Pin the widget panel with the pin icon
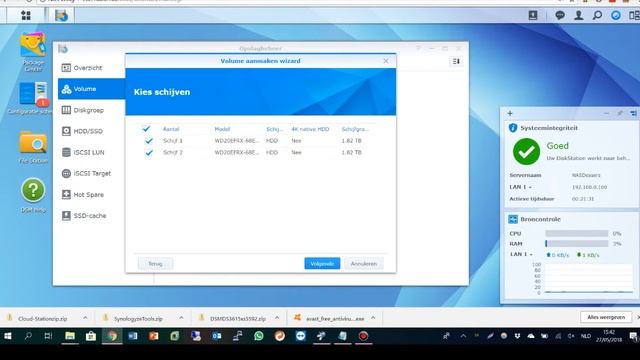Image resolution: width=640 pixels, height=360 pixels. pyautogui.click(x=620, y=113)
